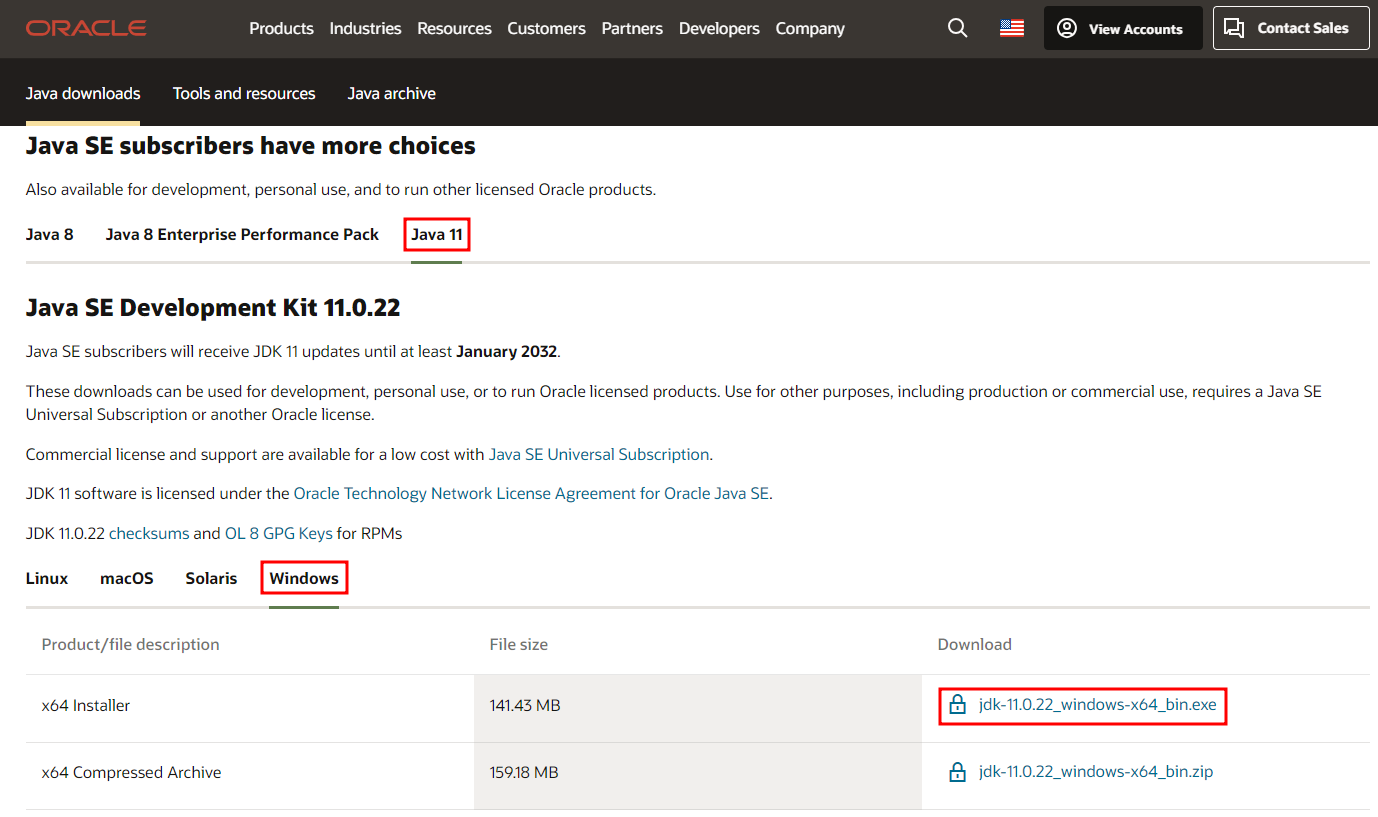Select the Linux platform tab
This screenshot has width=1378, height=817.
tap(47, 578)
